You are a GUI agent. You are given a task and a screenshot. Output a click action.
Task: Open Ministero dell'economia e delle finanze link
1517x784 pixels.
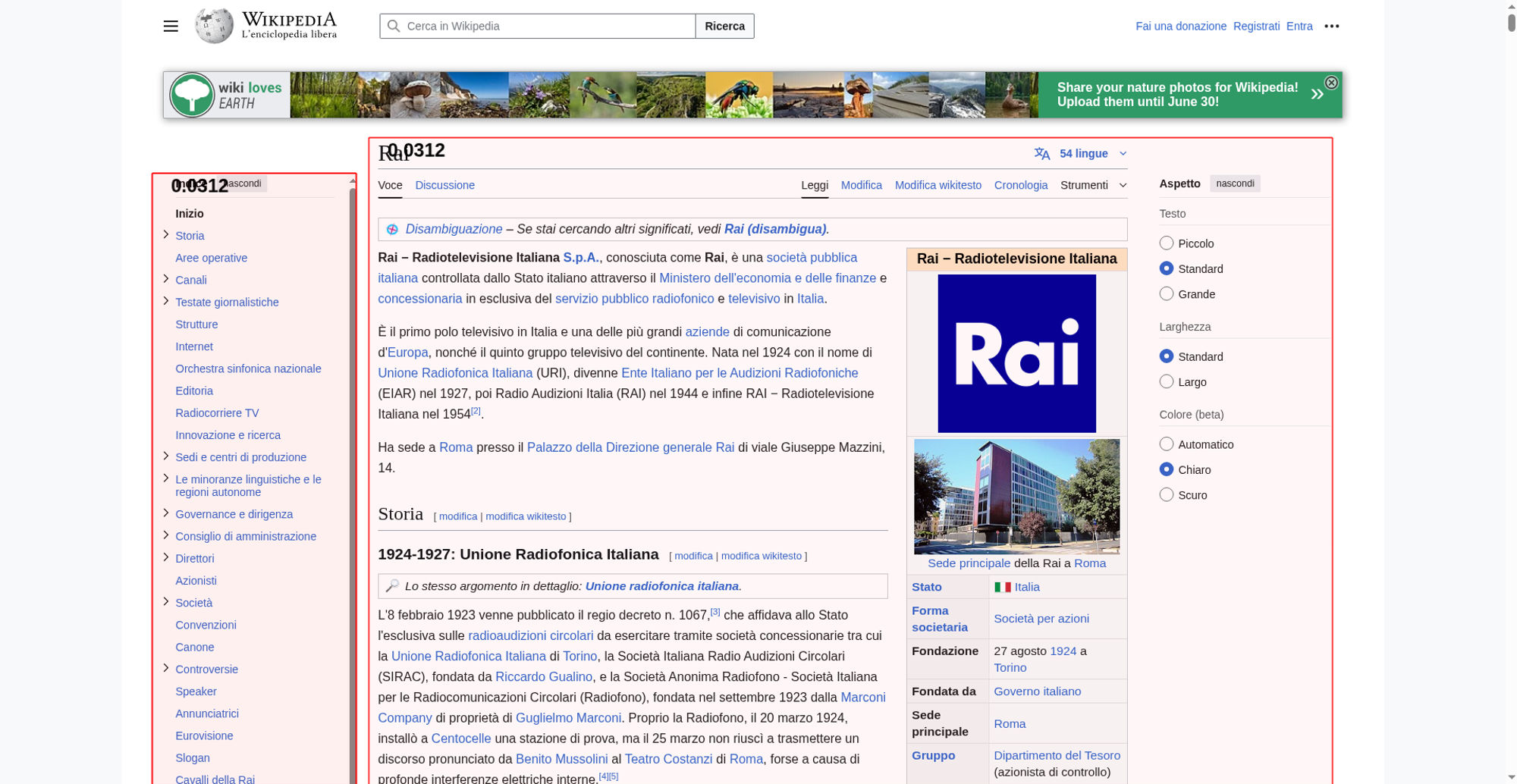[767, 278]
